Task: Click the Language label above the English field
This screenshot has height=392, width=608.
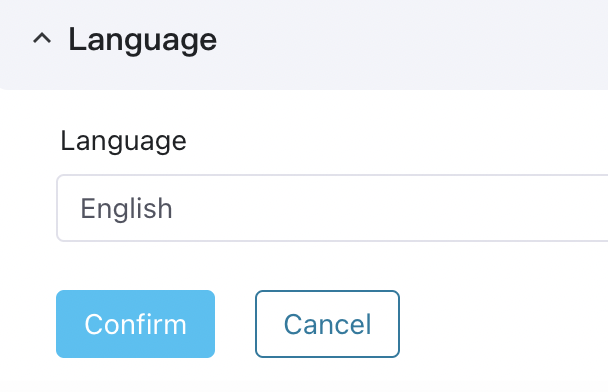Action: coord(123,142)
